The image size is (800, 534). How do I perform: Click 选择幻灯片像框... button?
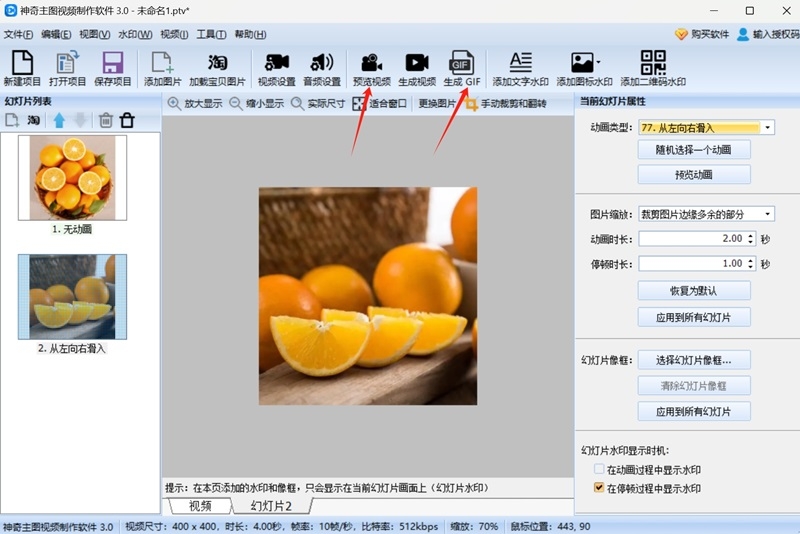pos(694,360)
